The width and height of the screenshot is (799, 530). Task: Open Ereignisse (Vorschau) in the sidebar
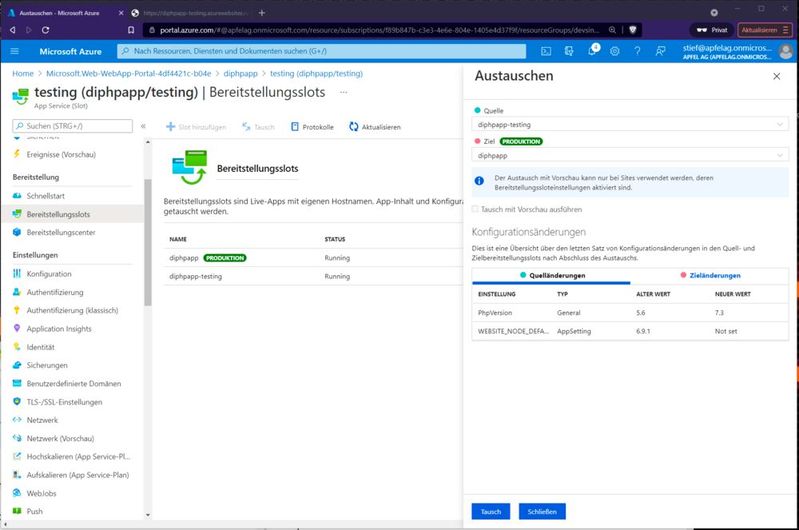61,154
